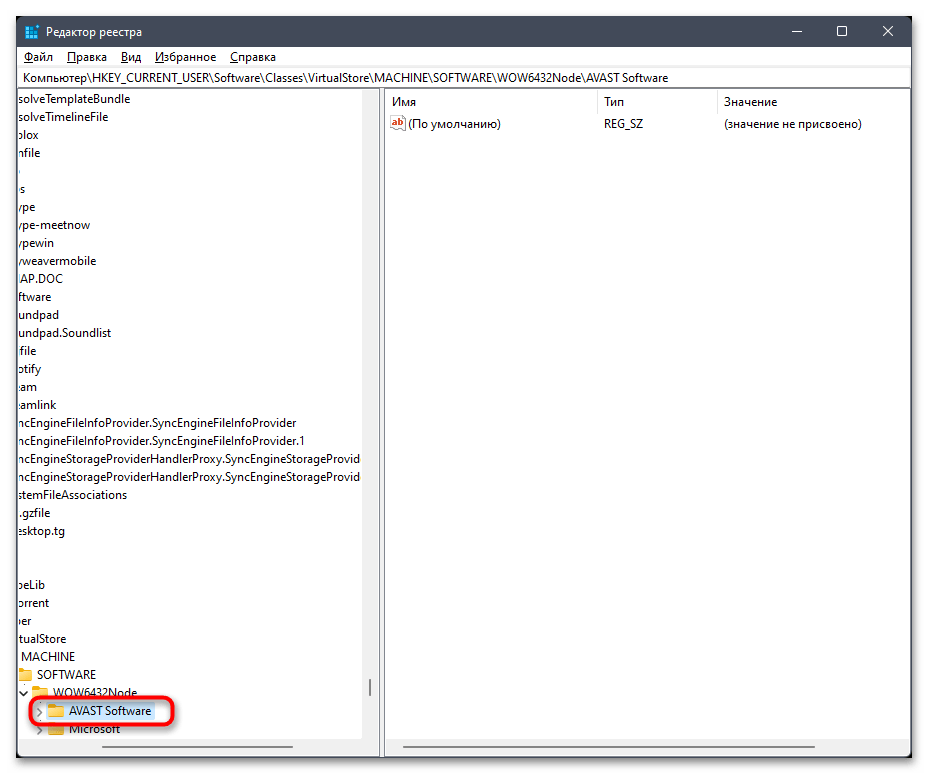
Task: Select the key ending in "tualStore"
Action: point(42,639)
